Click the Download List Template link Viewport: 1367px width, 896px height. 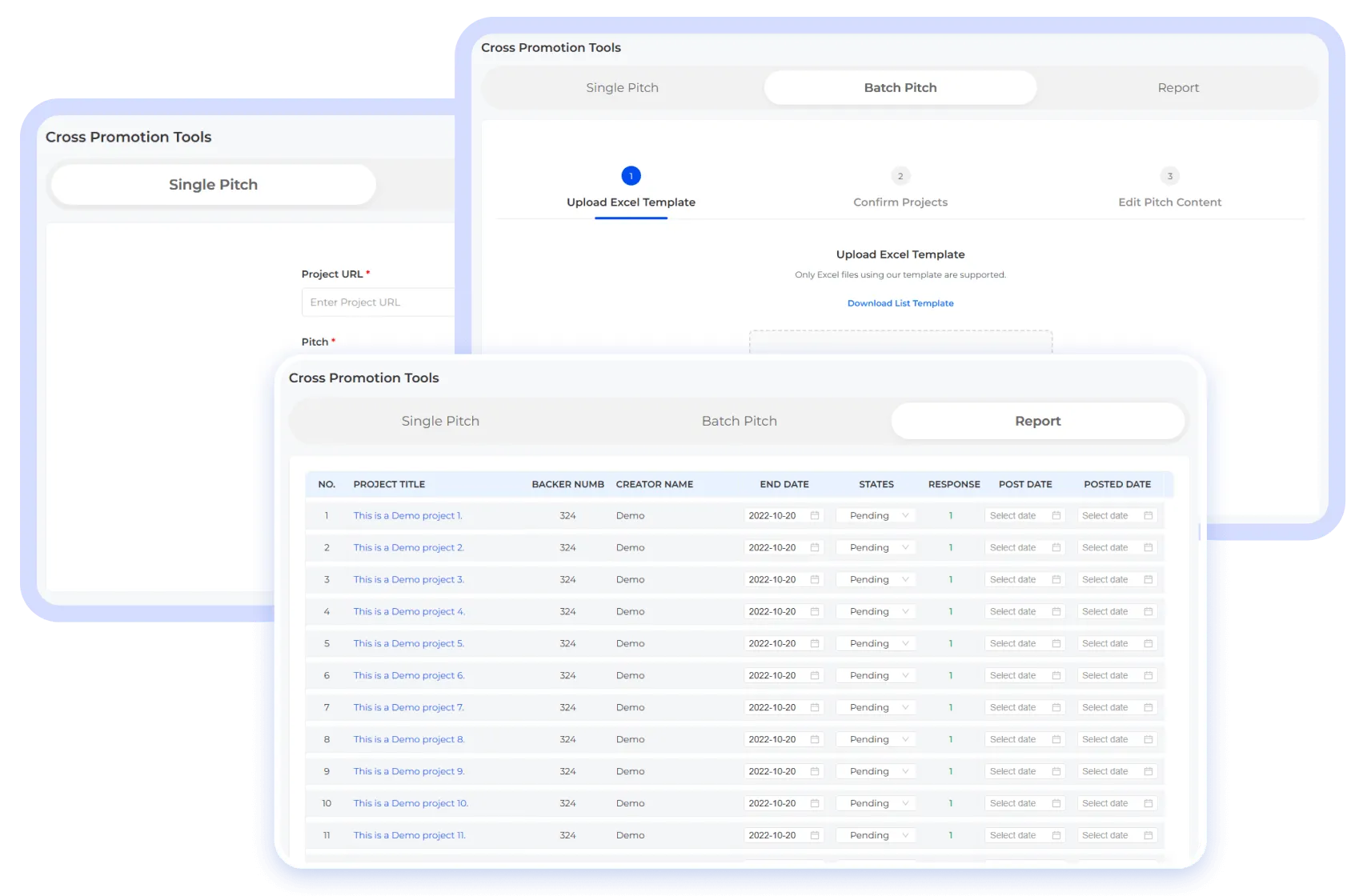click(900, 302)
